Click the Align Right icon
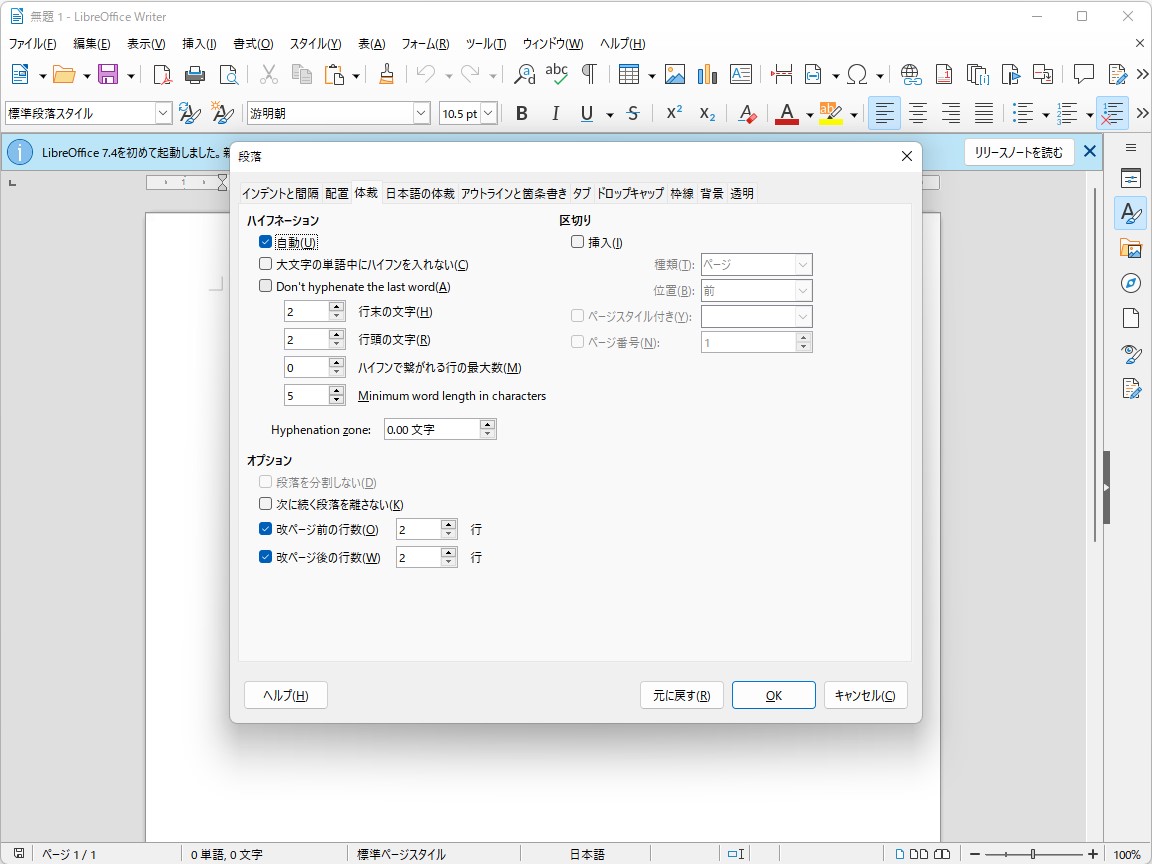 [951, 113]
